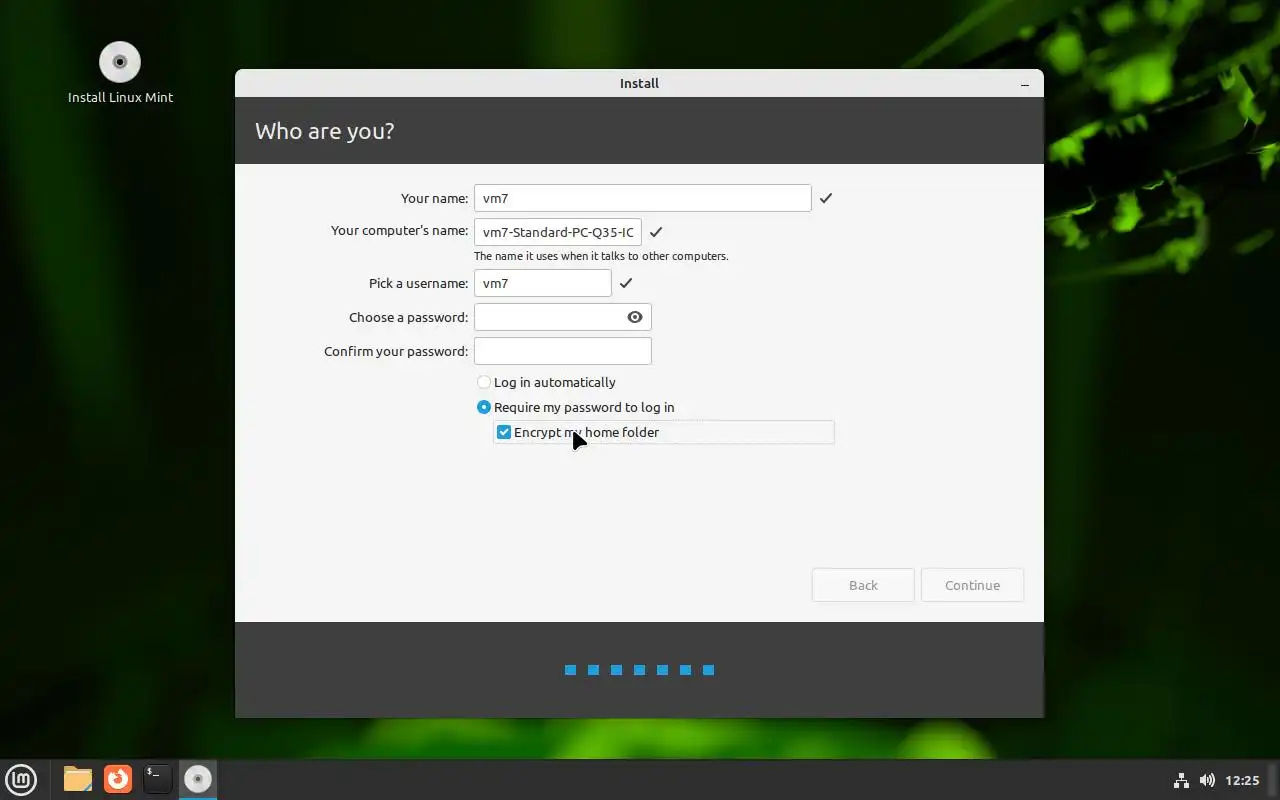The width and height of the screenshot is (1280, 800).
Task: Launch the file manager from the panel
Action: 77,779
